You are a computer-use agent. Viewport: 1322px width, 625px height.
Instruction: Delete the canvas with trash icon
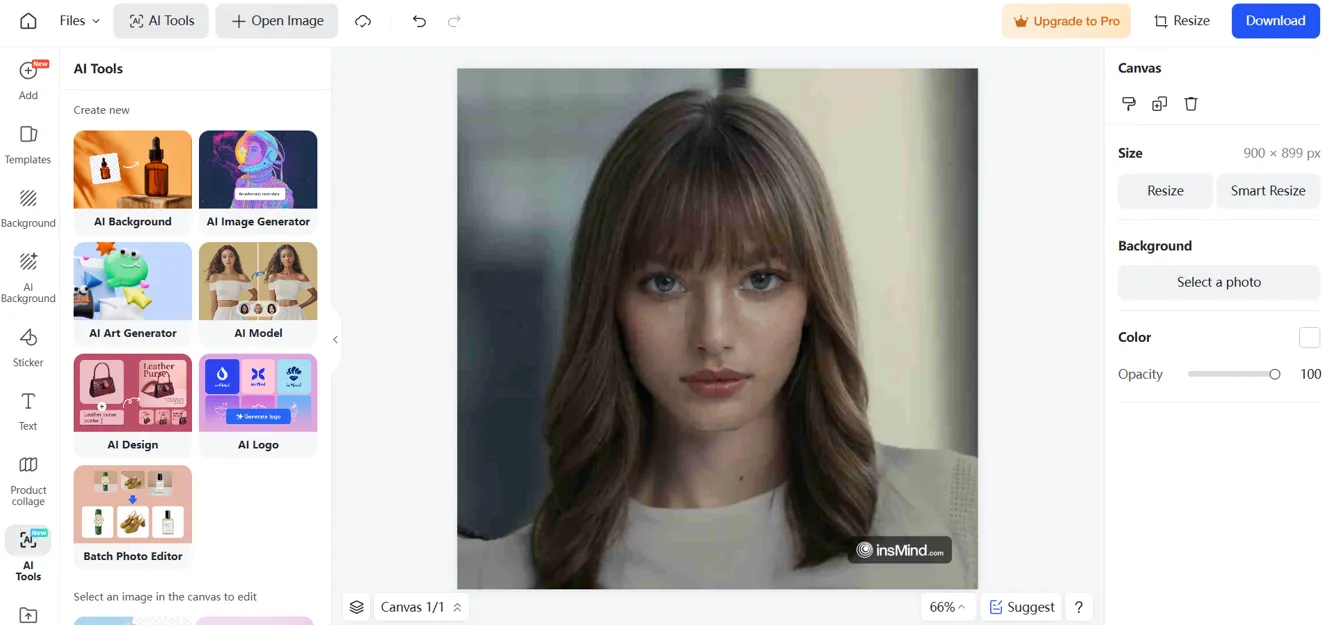tap(1190, 104)
